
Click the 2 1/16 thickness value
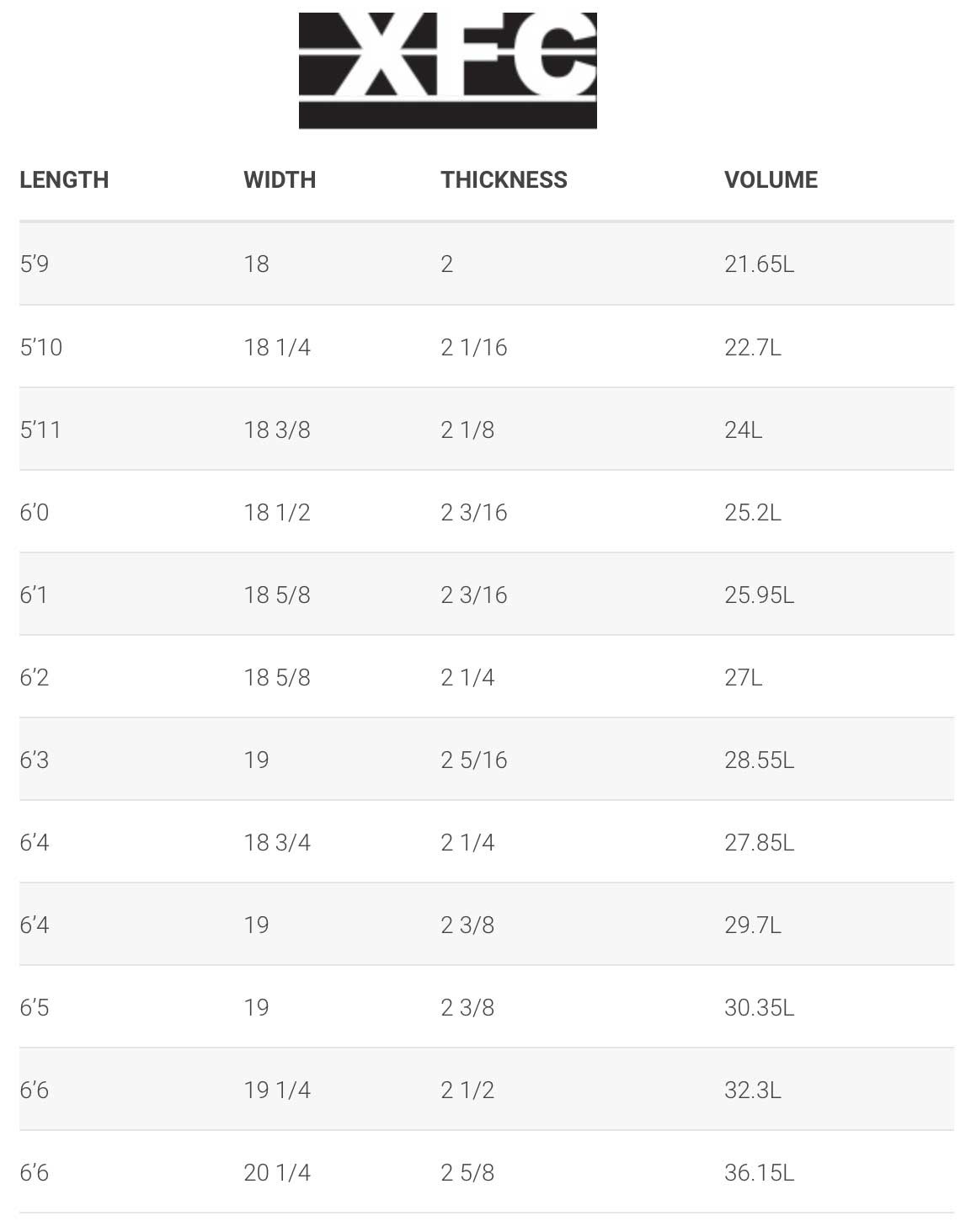(x=474, y=347)
